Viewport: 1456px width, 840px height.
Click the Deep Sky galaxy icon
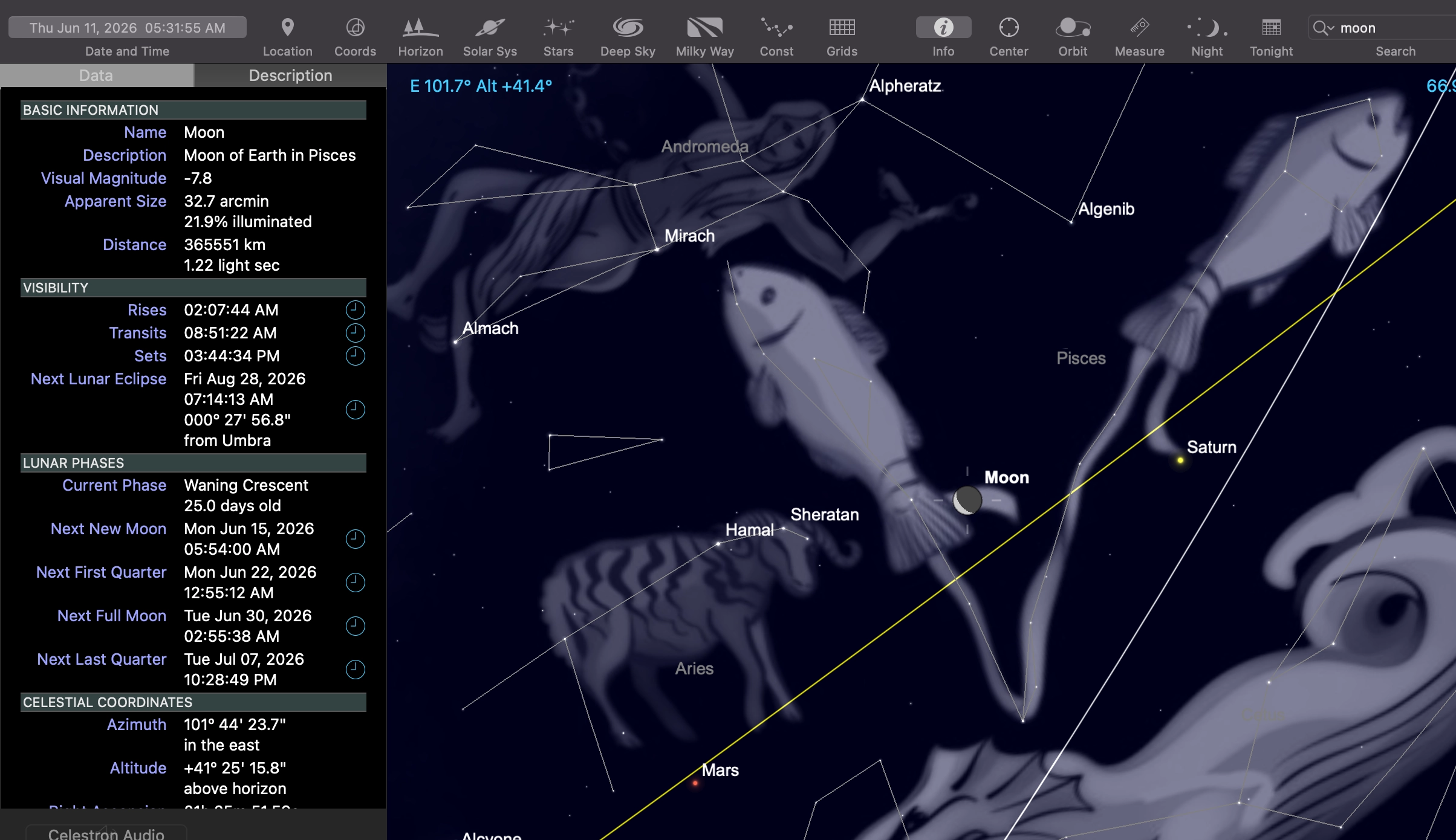628,28
